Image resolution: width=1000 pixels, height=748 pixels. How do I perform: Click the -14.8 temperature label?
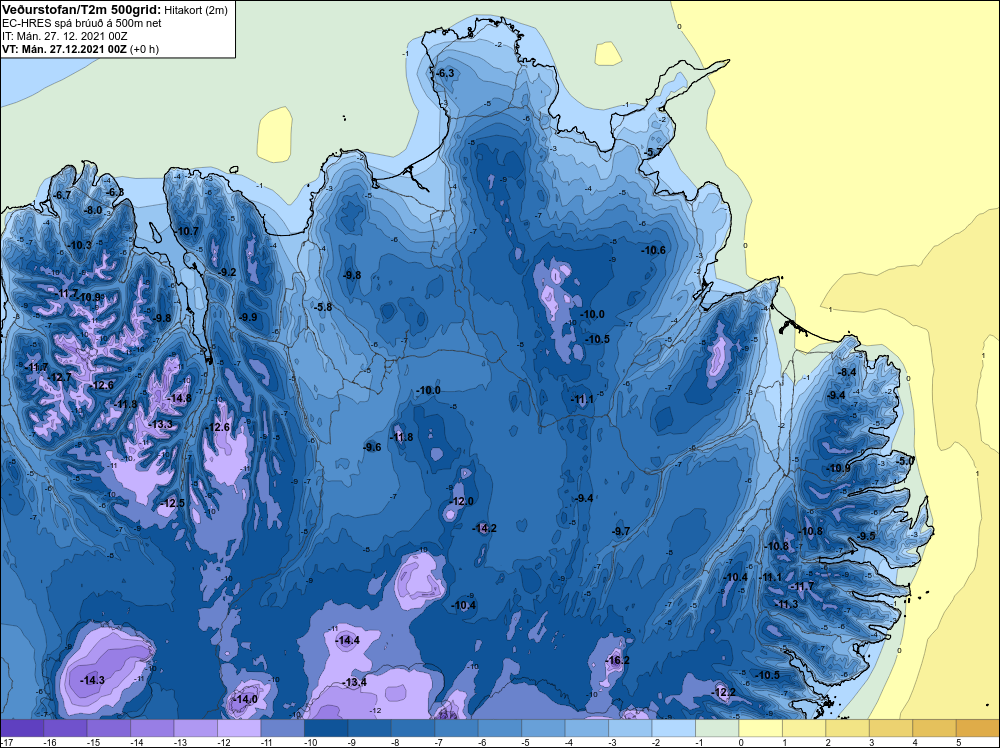179,399
